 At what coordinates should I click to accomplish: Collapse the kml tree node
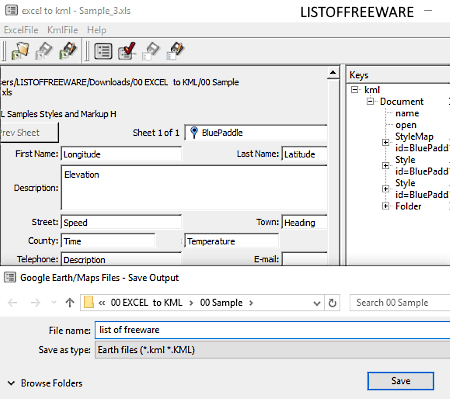[355, 89]
